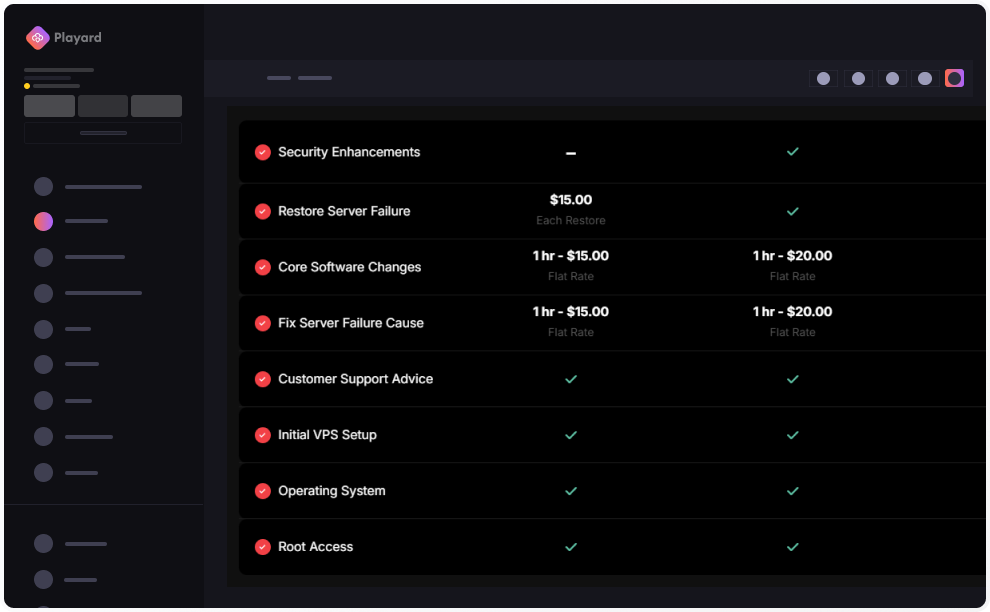Click the first round icon in top bar
Image resolution: width=990 pixels, height=612 pixels.
[x=823, y=78]
